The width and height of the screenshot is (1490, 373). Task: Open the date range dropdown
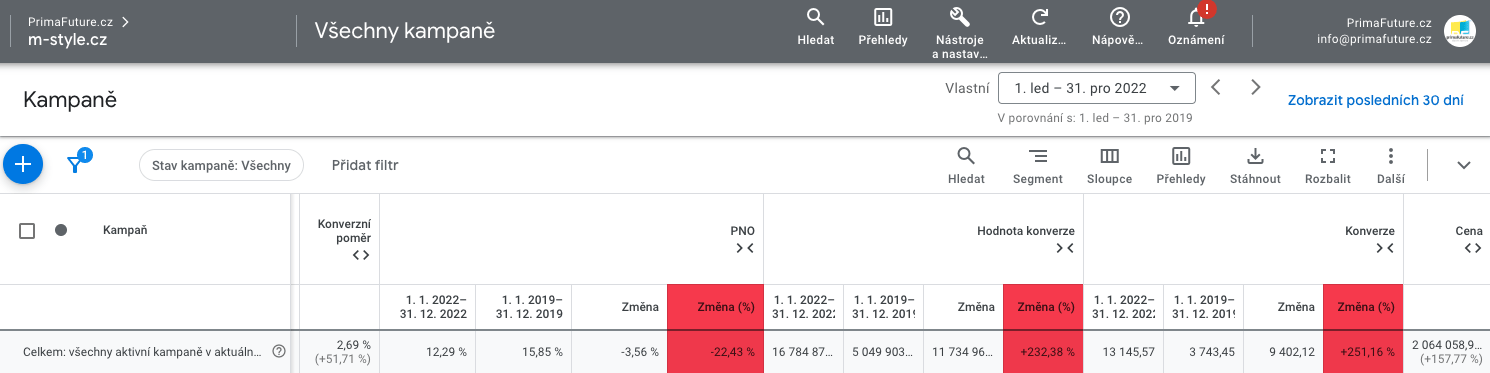pos(1097,88)
